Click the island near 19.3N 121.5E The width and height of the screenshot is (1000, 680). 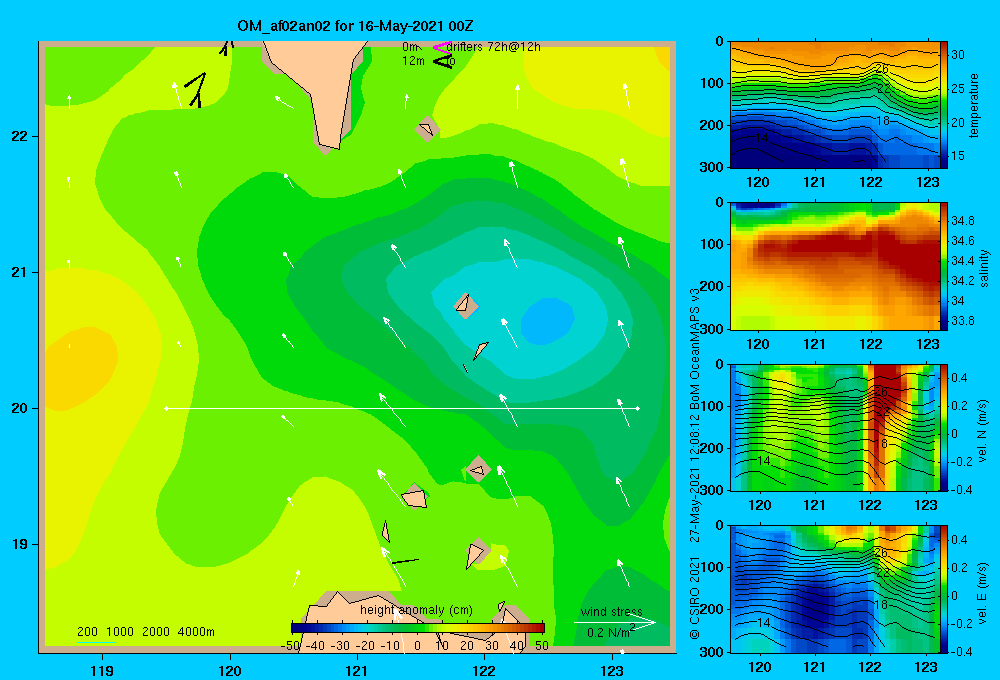pos(415,497)
